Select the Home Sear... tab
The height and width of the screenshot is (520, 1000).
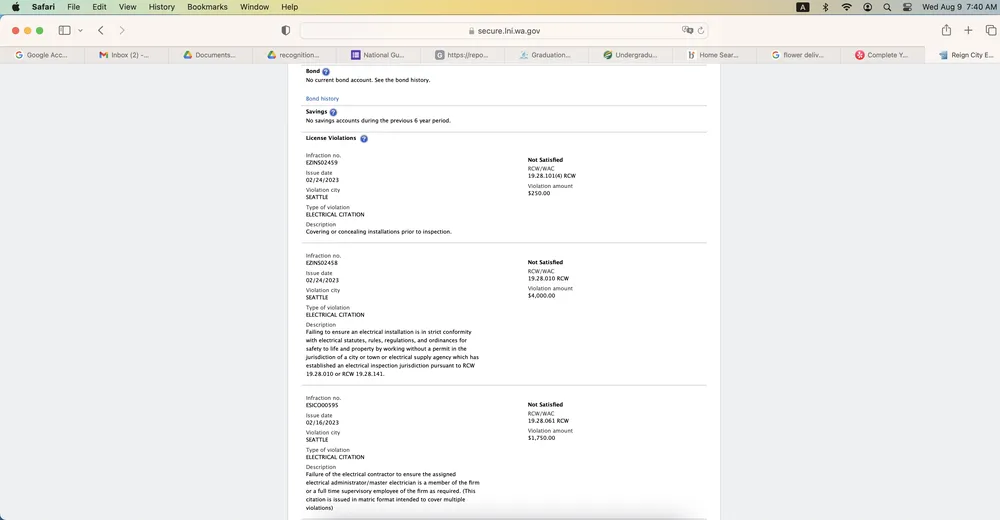tap(714, 55)
